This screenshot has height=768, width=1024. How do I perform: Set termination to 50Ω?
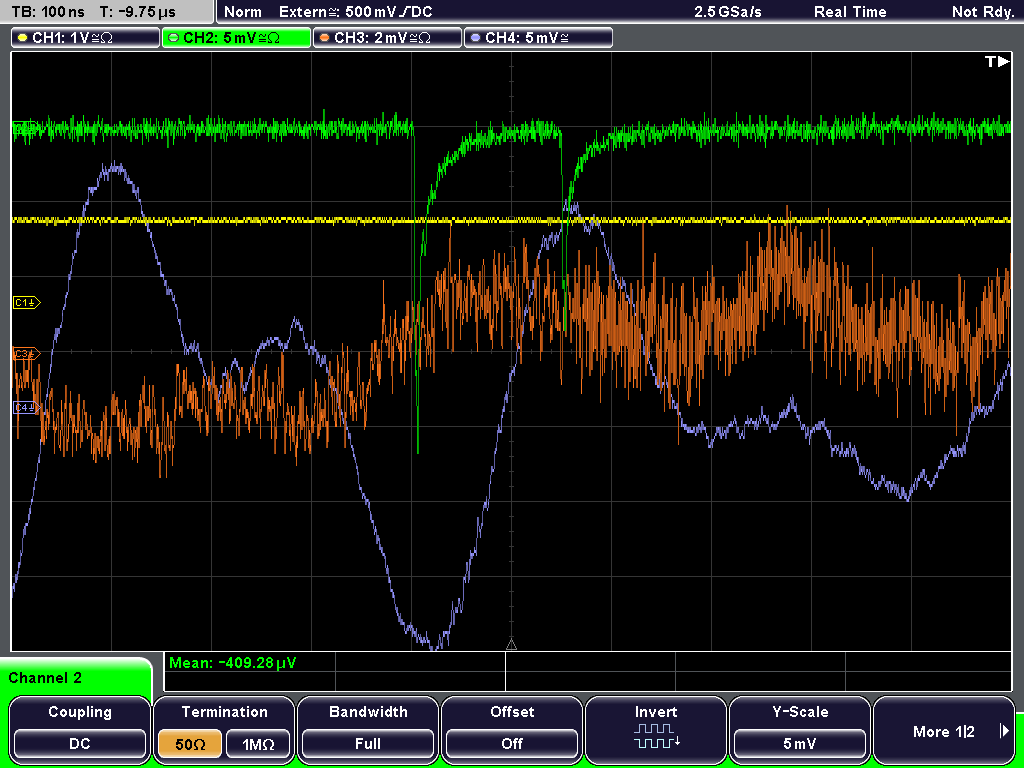pyautogui.click(x=190, y=744)
